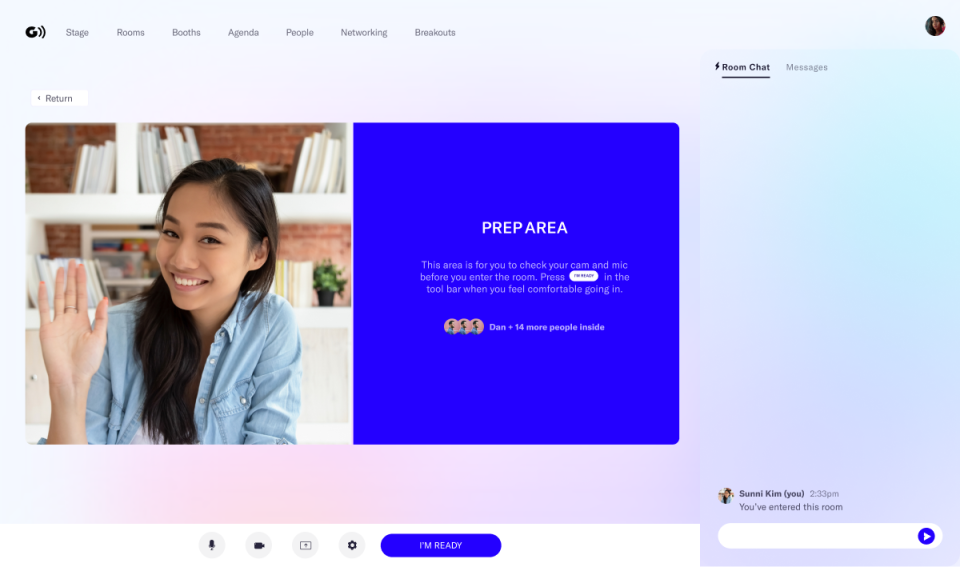The width and height of the screenshot is (960, 567).
Task: Open settings with the gear icon
Action: click(x=352, y=545)
